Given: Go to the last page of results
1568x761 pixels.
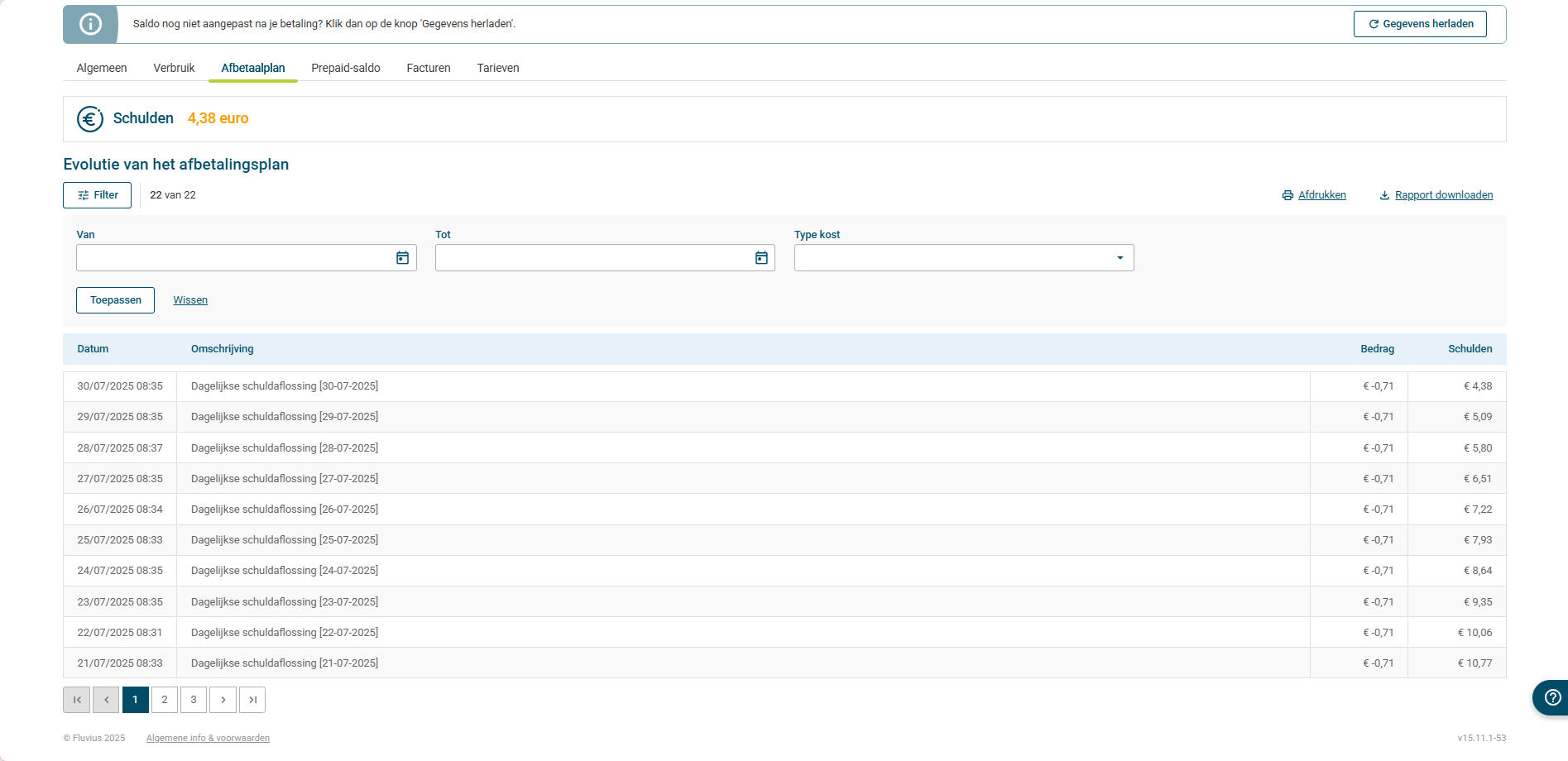Looking at the screenshot, I should tap(252, 700).
